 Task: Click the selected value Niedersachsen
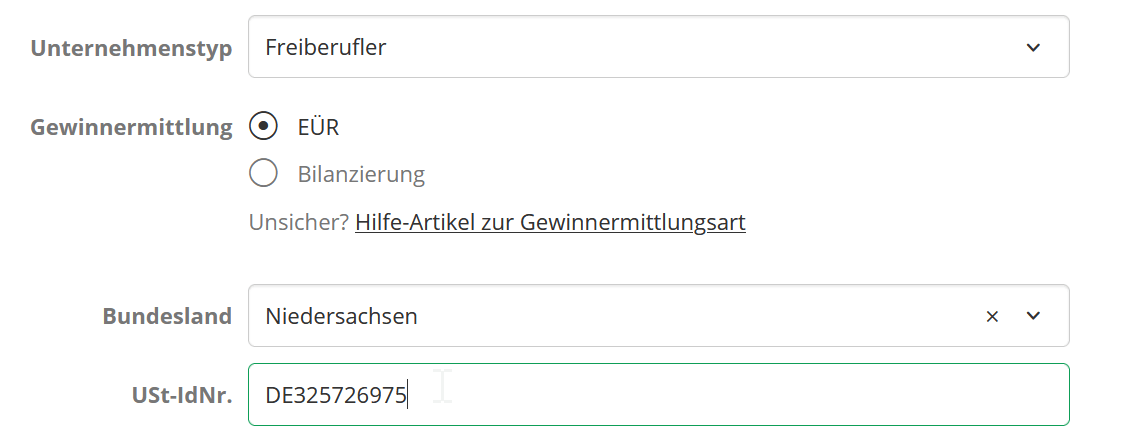point(341,316)
